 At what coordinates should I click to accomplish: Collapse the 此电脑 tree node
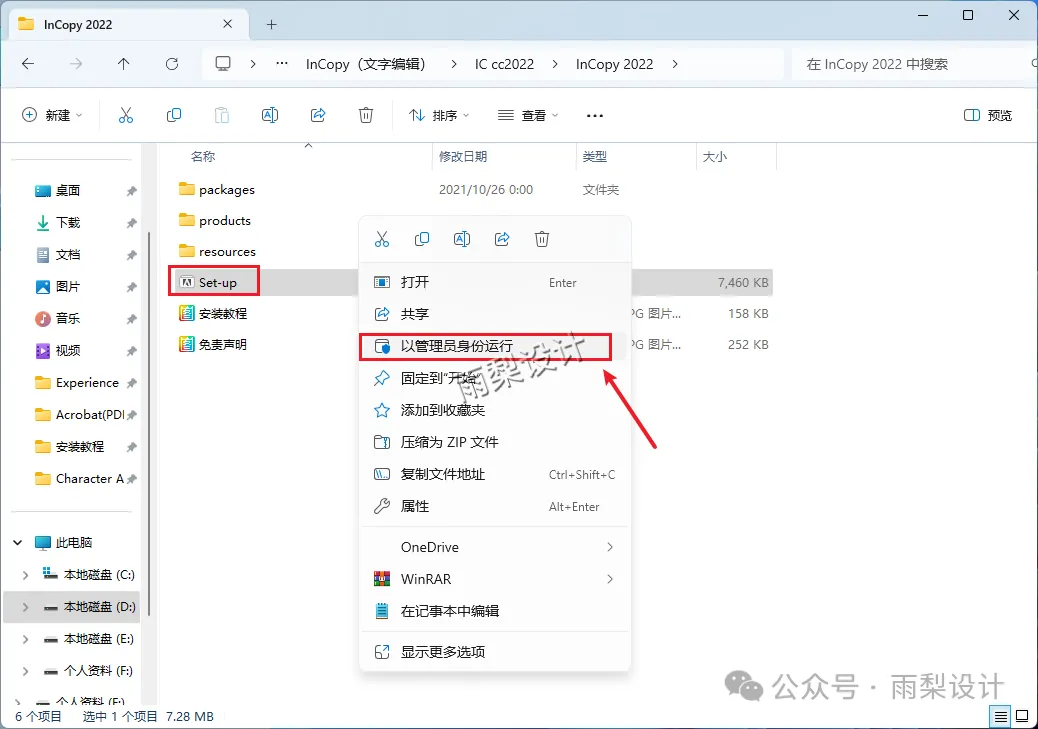pos(18,542)
